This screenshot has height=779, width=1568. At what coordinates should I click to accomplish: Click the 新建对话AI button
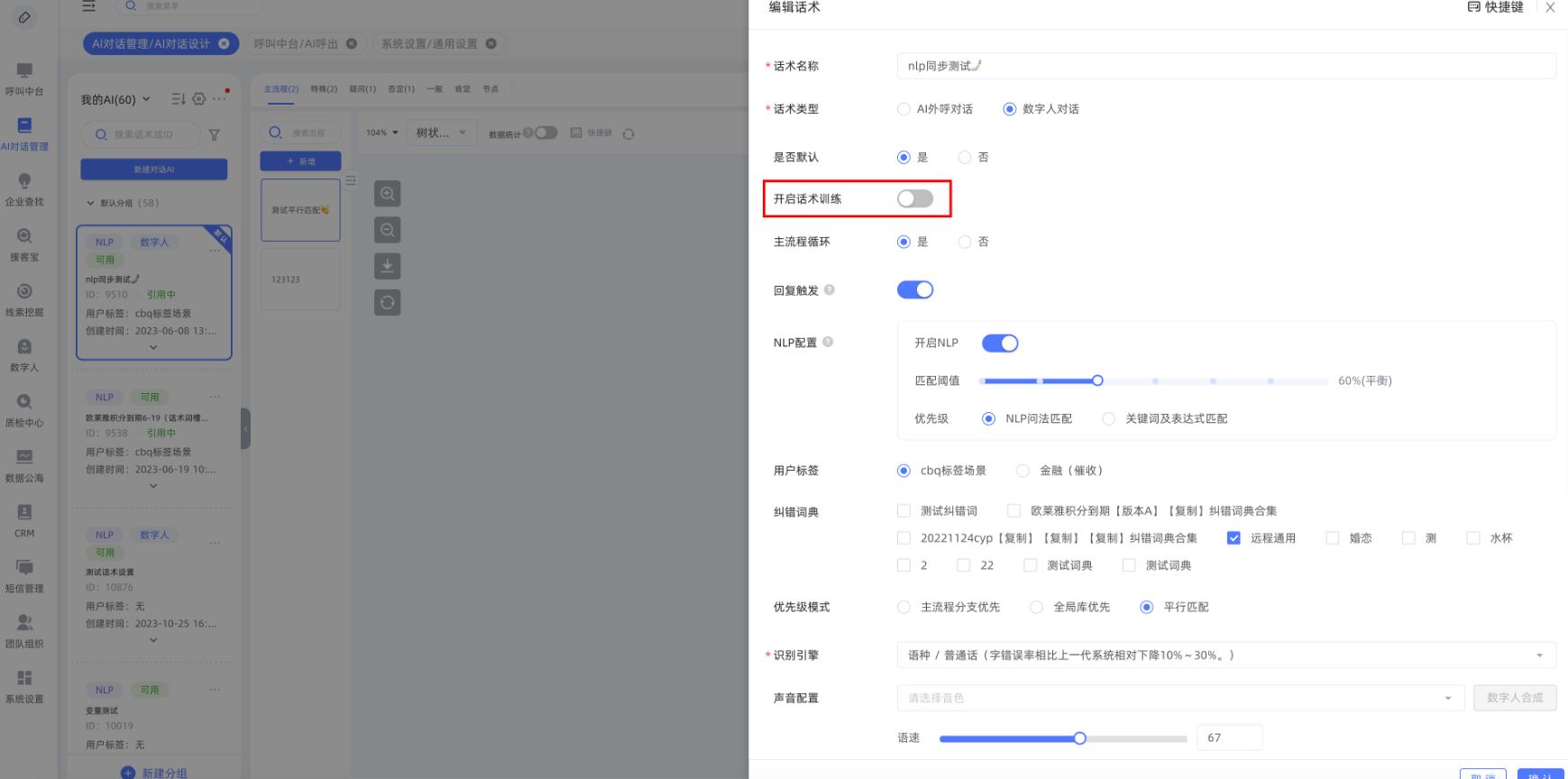point(154,170)
